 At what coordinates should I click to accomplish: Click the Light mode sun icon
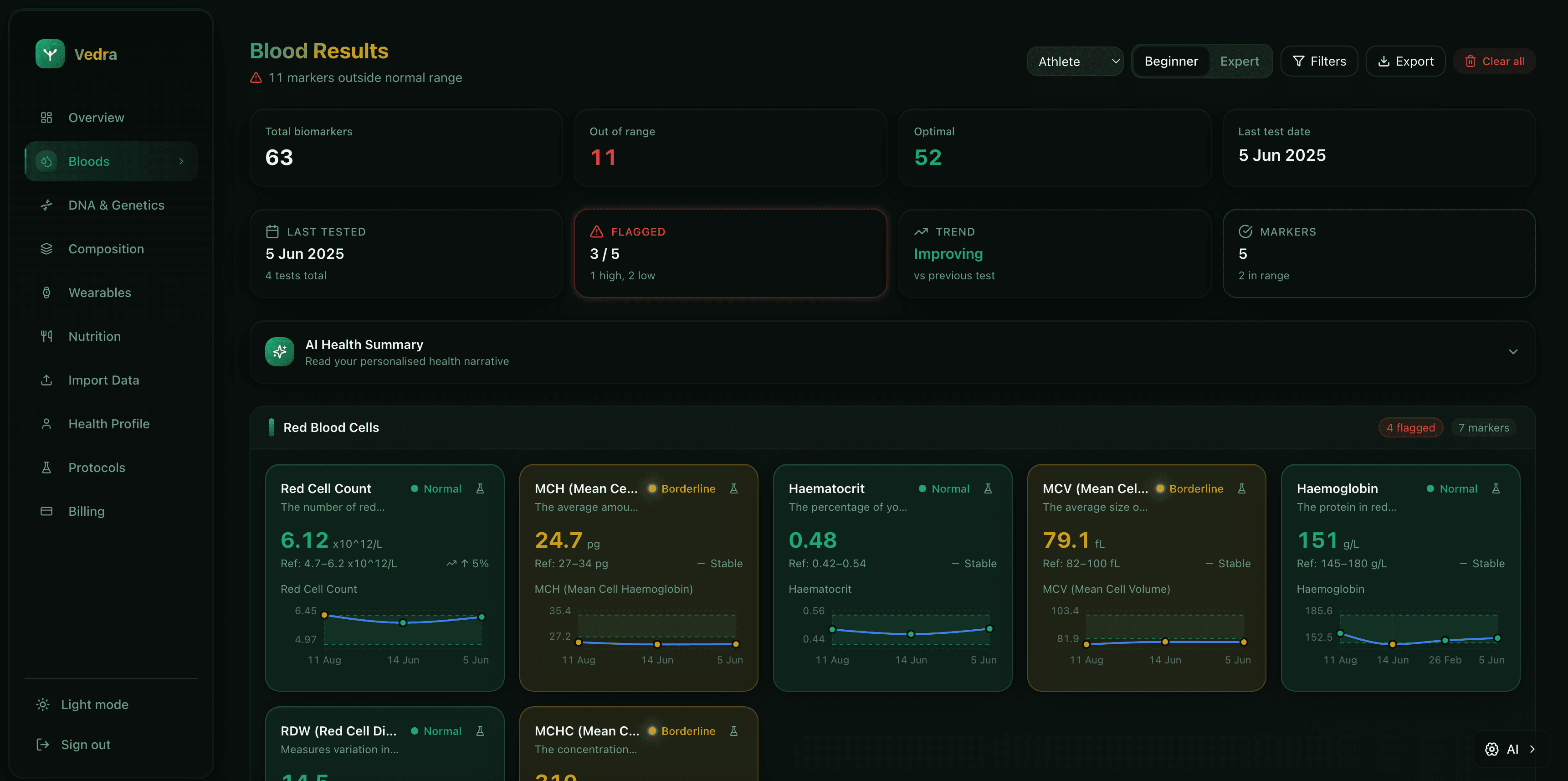click(x=43, y=704)
